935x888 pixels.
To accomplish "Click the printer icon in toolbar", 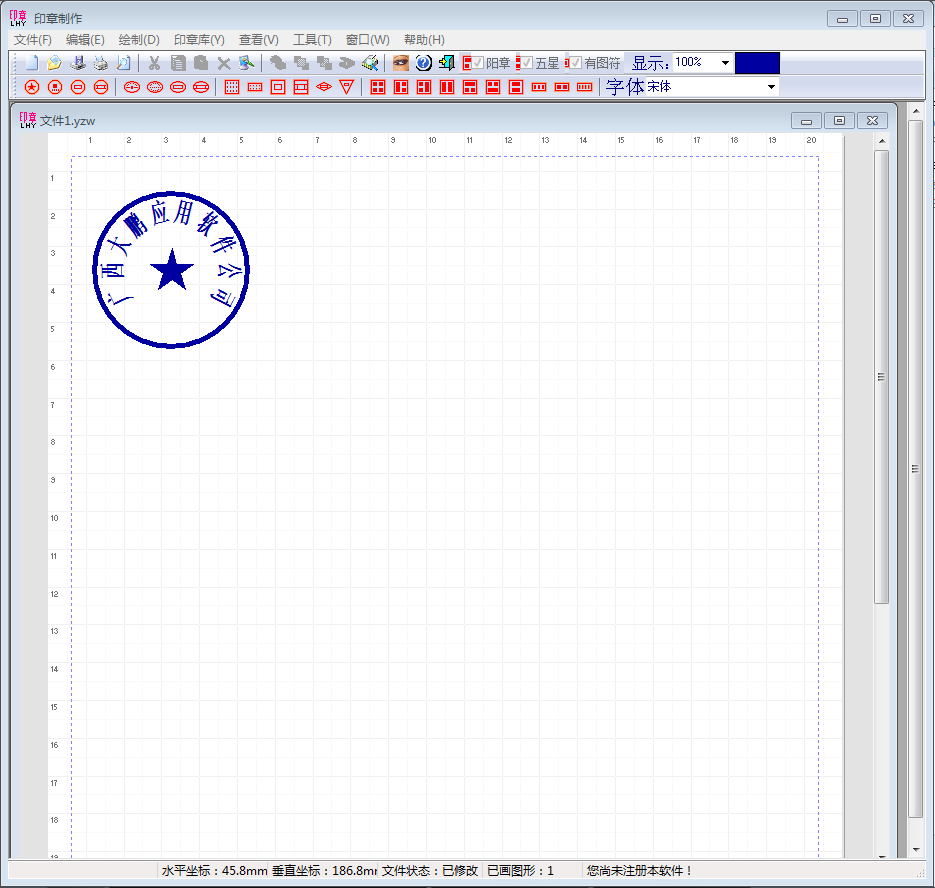I will coord(100,63).
